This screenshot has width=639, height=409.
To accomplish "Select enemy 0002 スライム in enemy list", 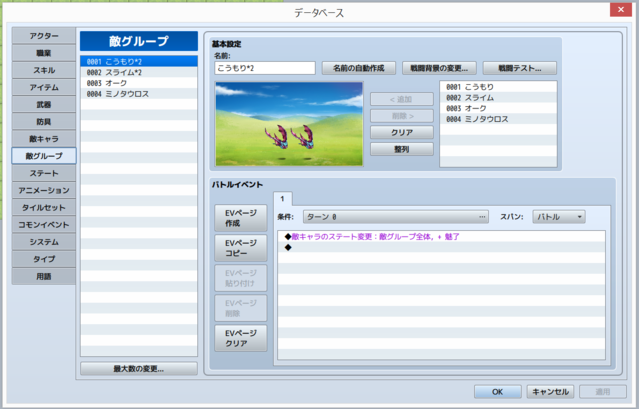I will 498,98.
